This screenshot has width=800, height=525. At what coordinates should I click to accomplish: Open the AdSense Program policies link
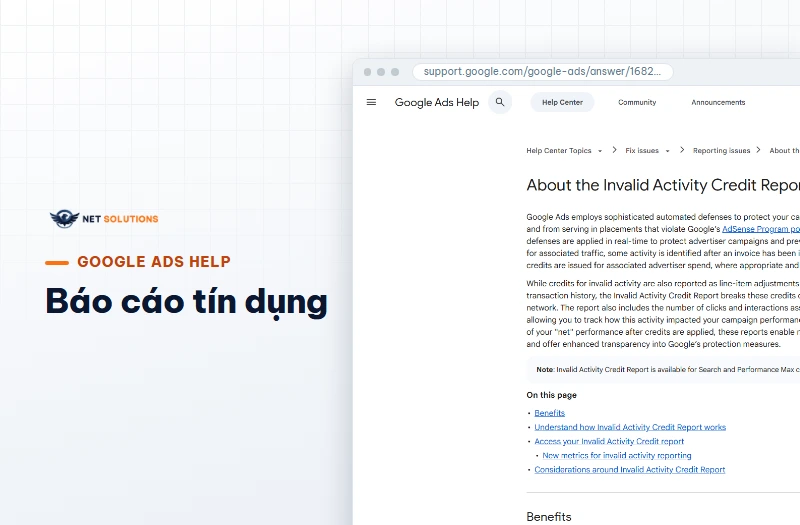761,229
